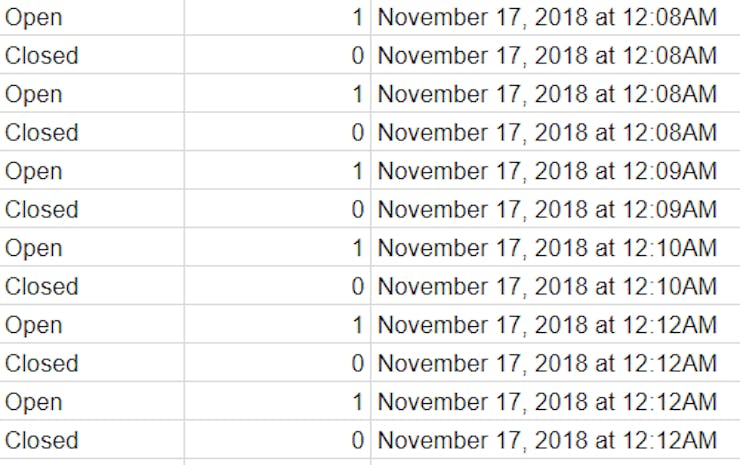Click the bottommost value 0 cell
Viewport: 740px width, 465px height.
click(x=278, y=440)
